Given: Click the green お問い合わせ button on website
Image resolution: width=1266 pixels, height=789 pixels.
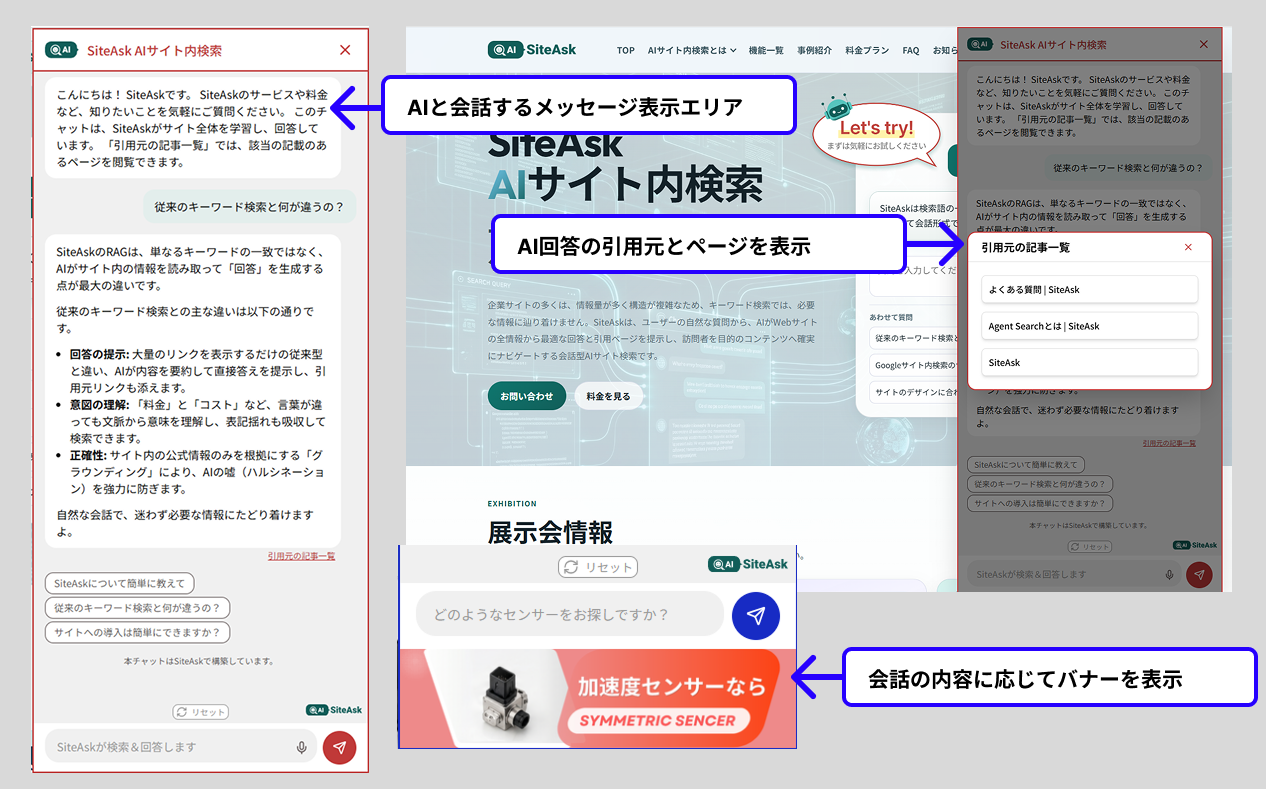Looking at the screenshot, I should [527, 396].
